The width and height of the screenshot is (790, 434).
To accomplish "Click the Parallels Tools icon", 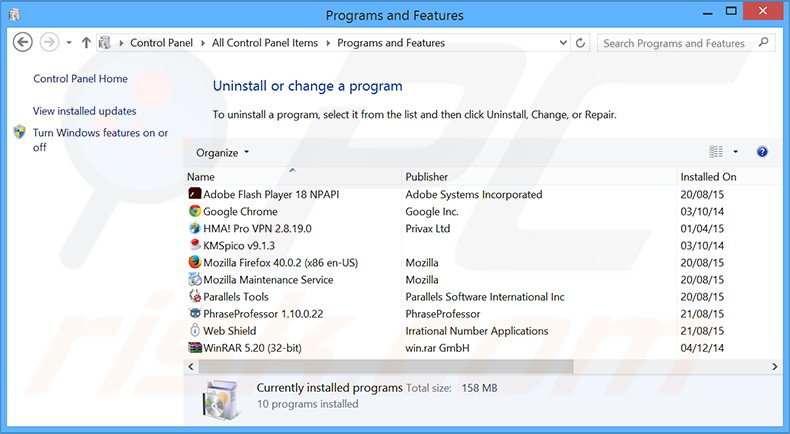I will 194,296.
